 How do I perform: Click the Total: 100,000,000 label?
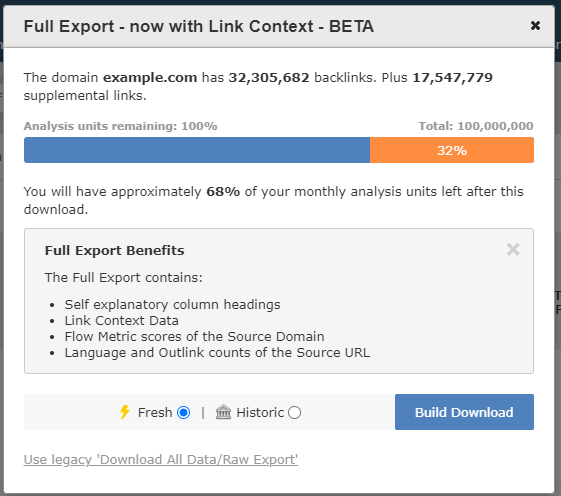point(476,126)
